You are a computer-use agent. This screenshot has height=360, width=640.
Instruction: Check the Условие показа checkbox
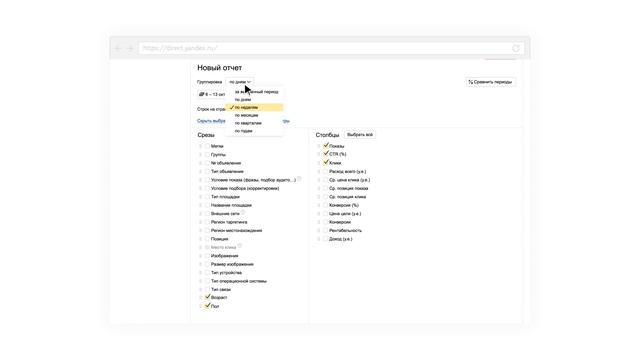click(207, 180)
